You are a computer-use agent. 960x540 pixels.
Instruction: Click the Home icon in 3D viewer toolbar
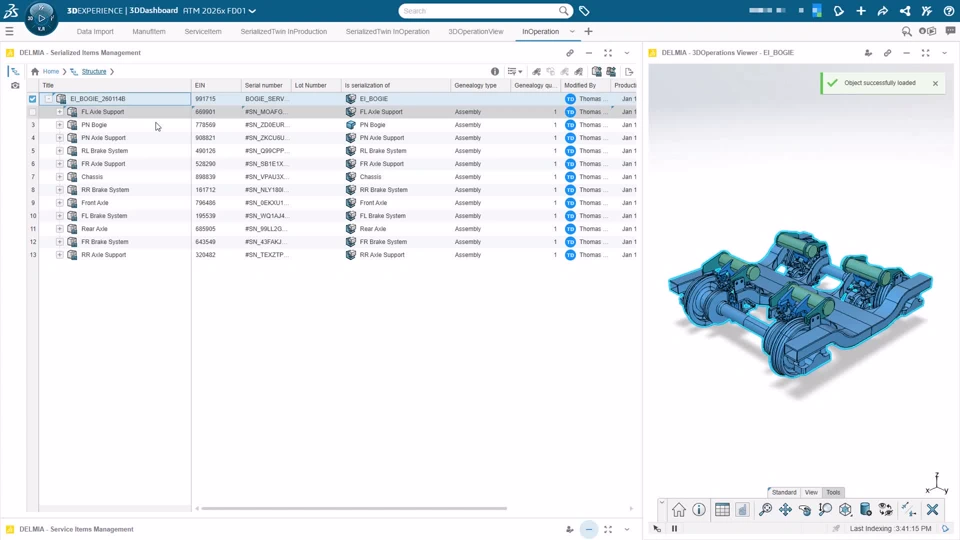point(679,510)
